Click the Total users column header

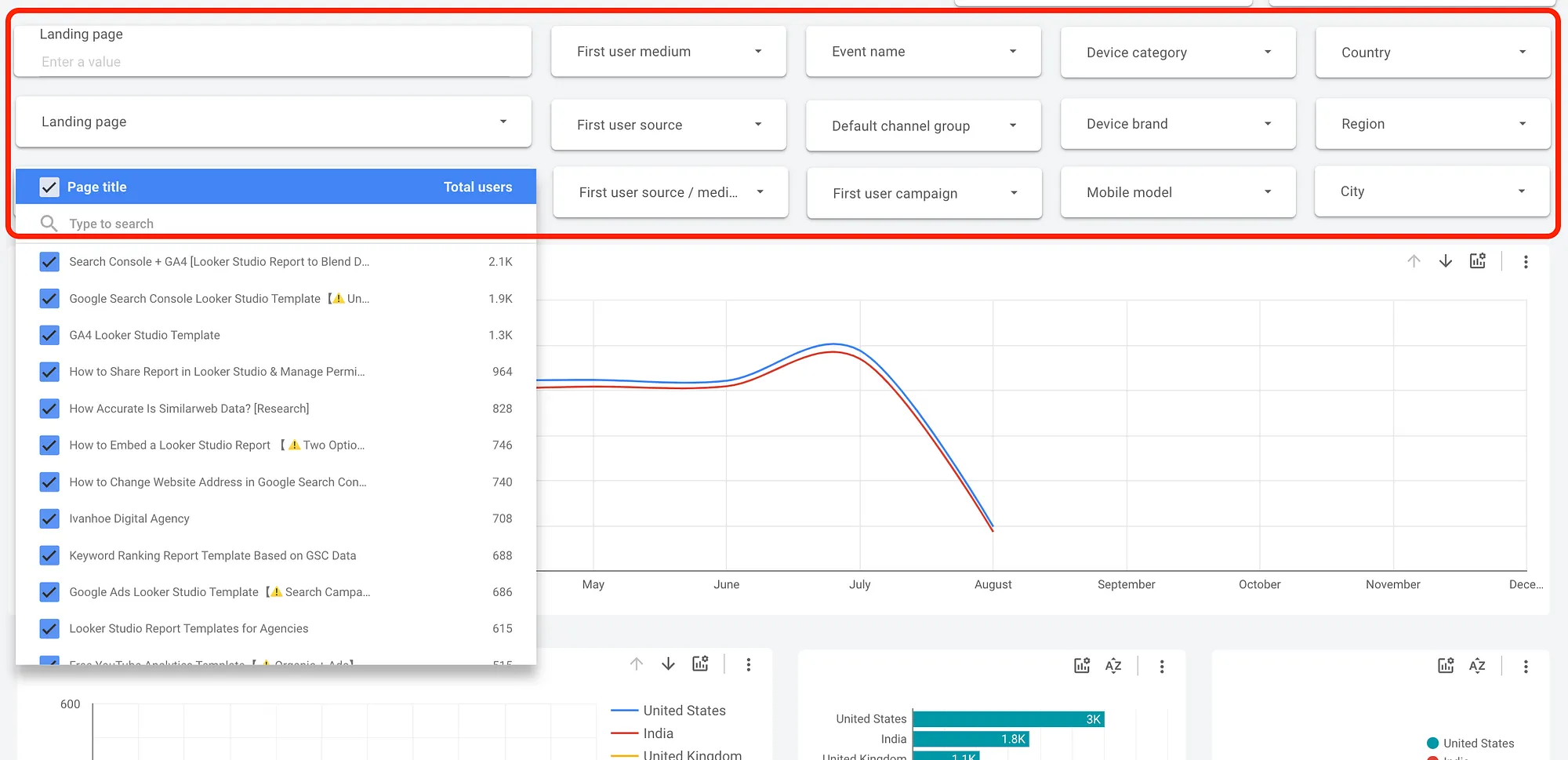(x=477, y=187)
